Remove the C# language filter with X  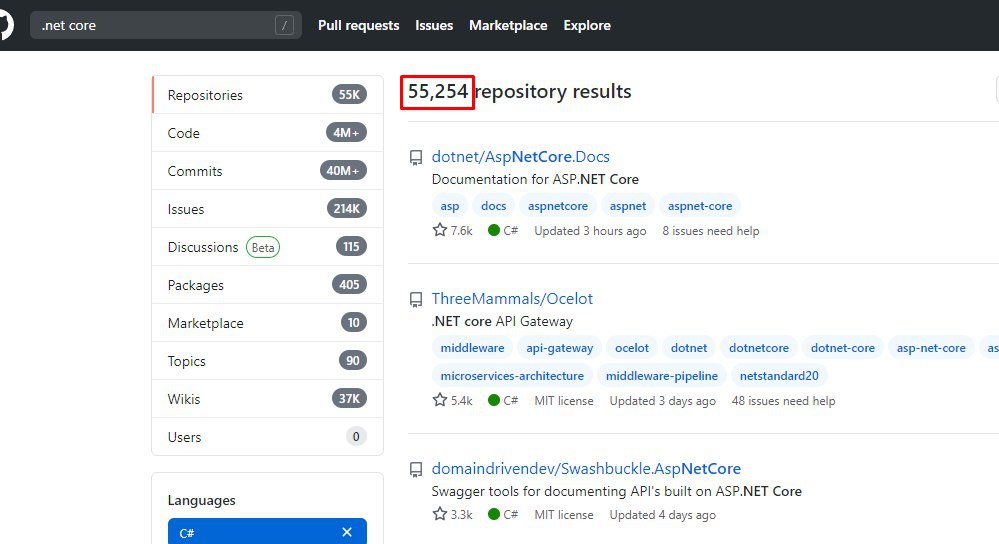pyautogui.click(x=347, y=532)
